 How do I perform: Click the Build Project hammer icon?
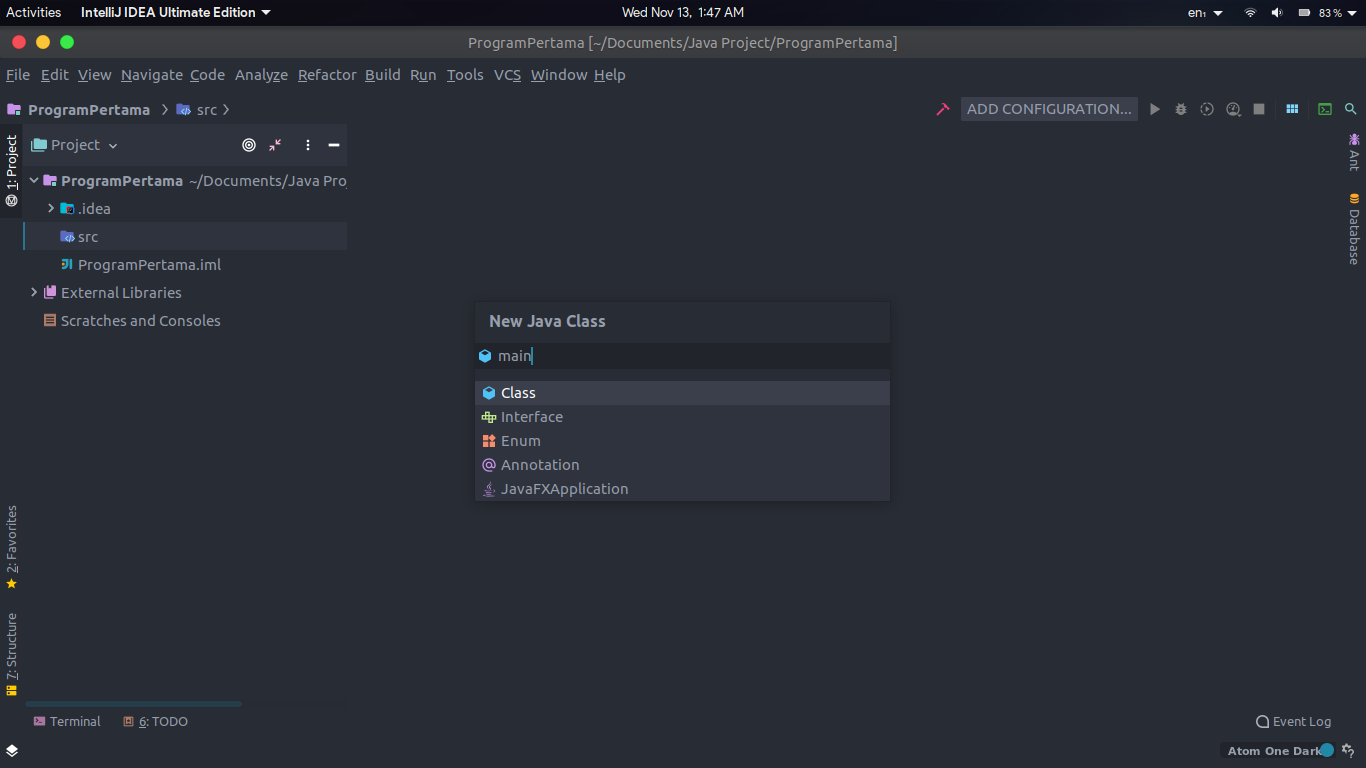(x=942, y=109)
